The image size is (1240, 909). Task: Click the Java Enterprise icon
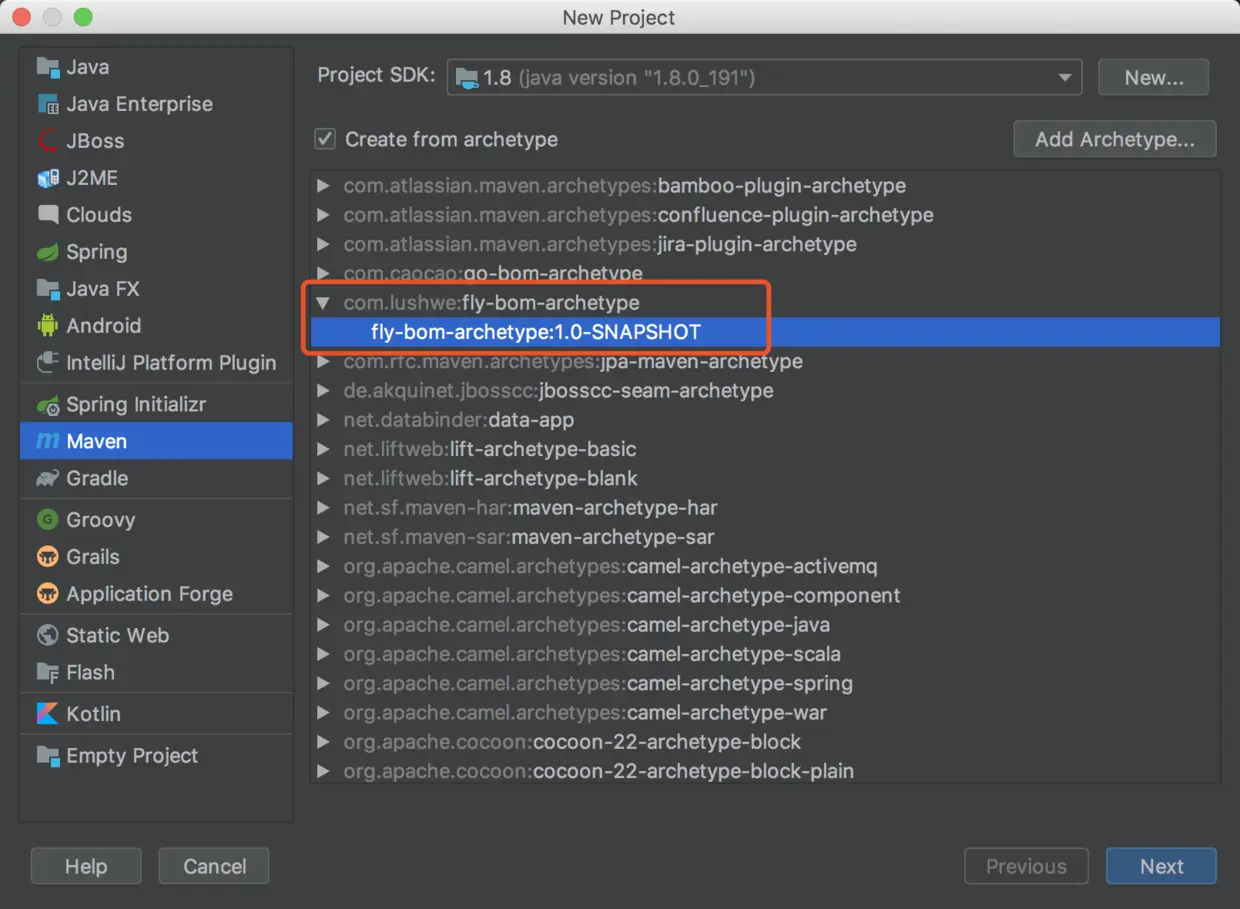tap(48, 104)
